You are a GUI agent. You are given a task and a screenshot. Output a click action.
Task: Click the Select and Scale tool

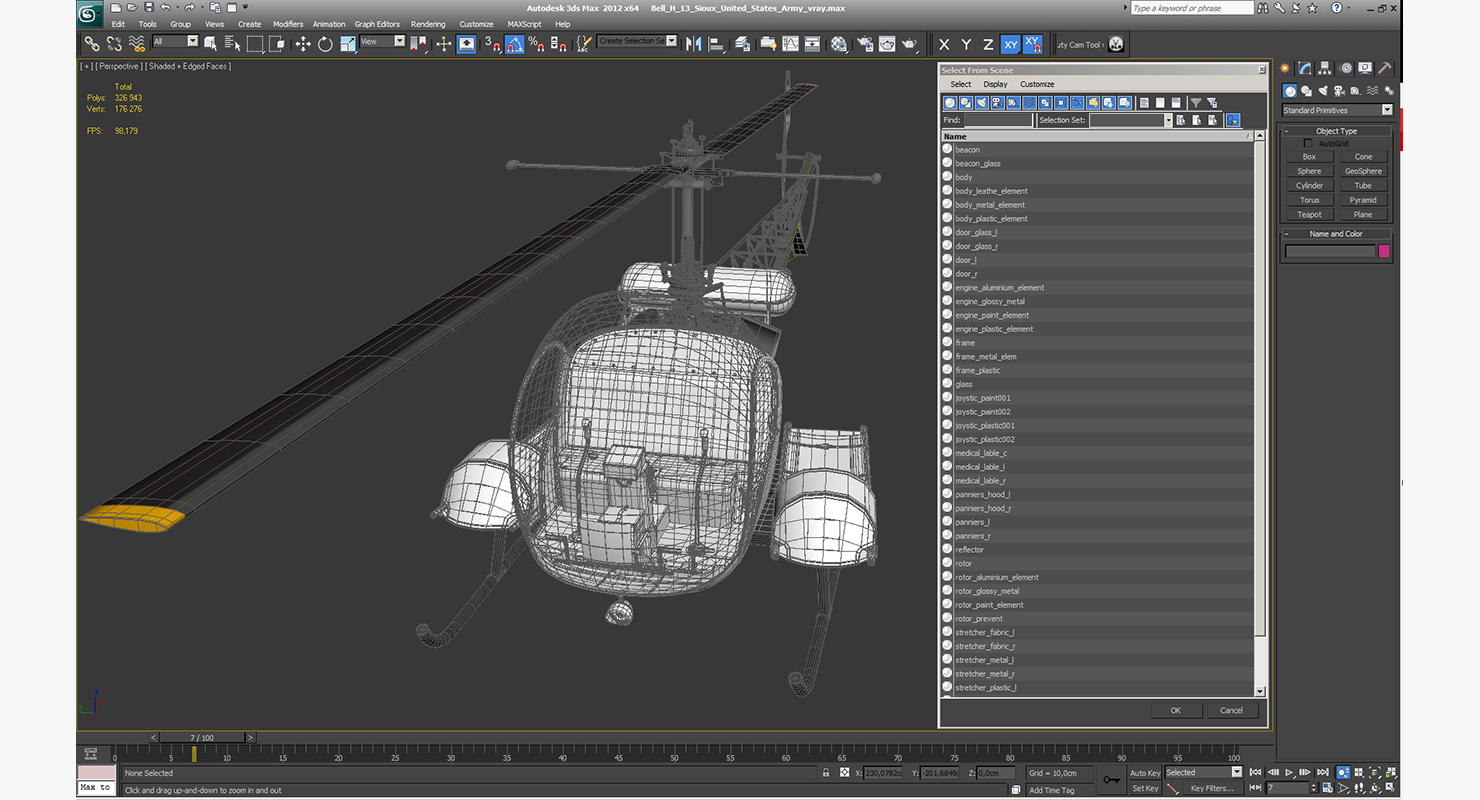pyautogui.click(x=347, y=44)
